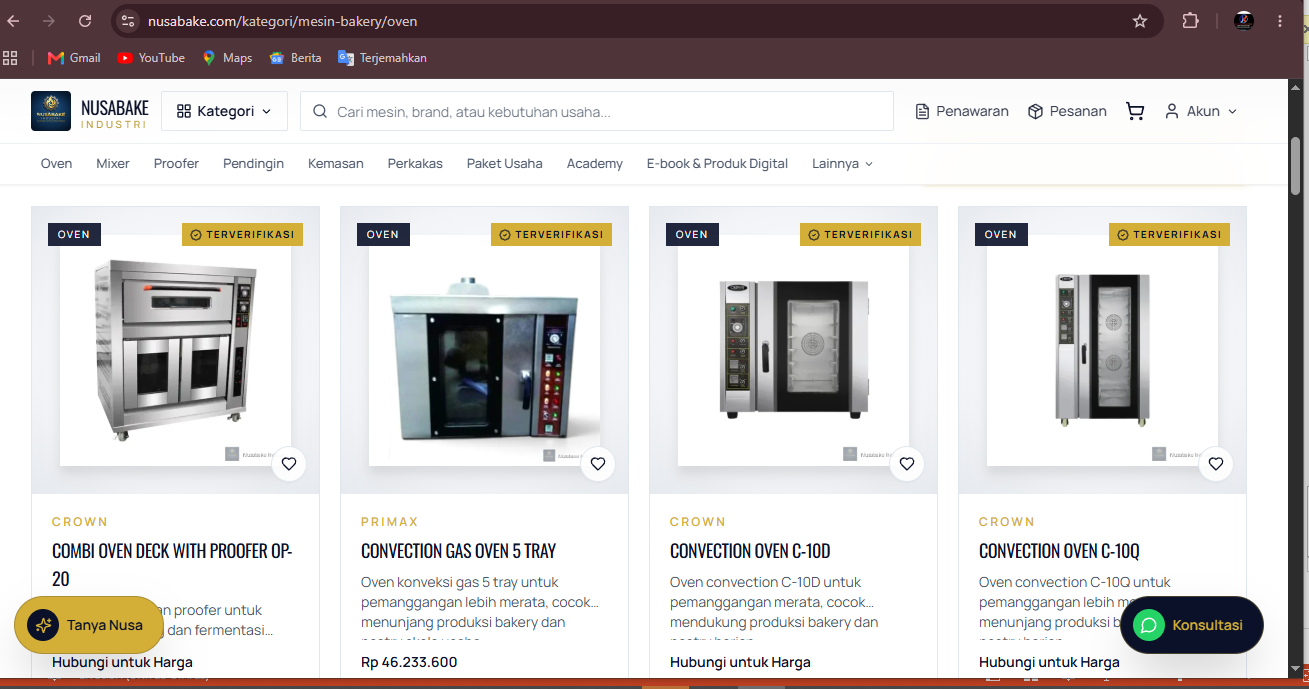Bookmark this page with the star icon
The height and width of the screenshot is (689, 1309).
1139,21
